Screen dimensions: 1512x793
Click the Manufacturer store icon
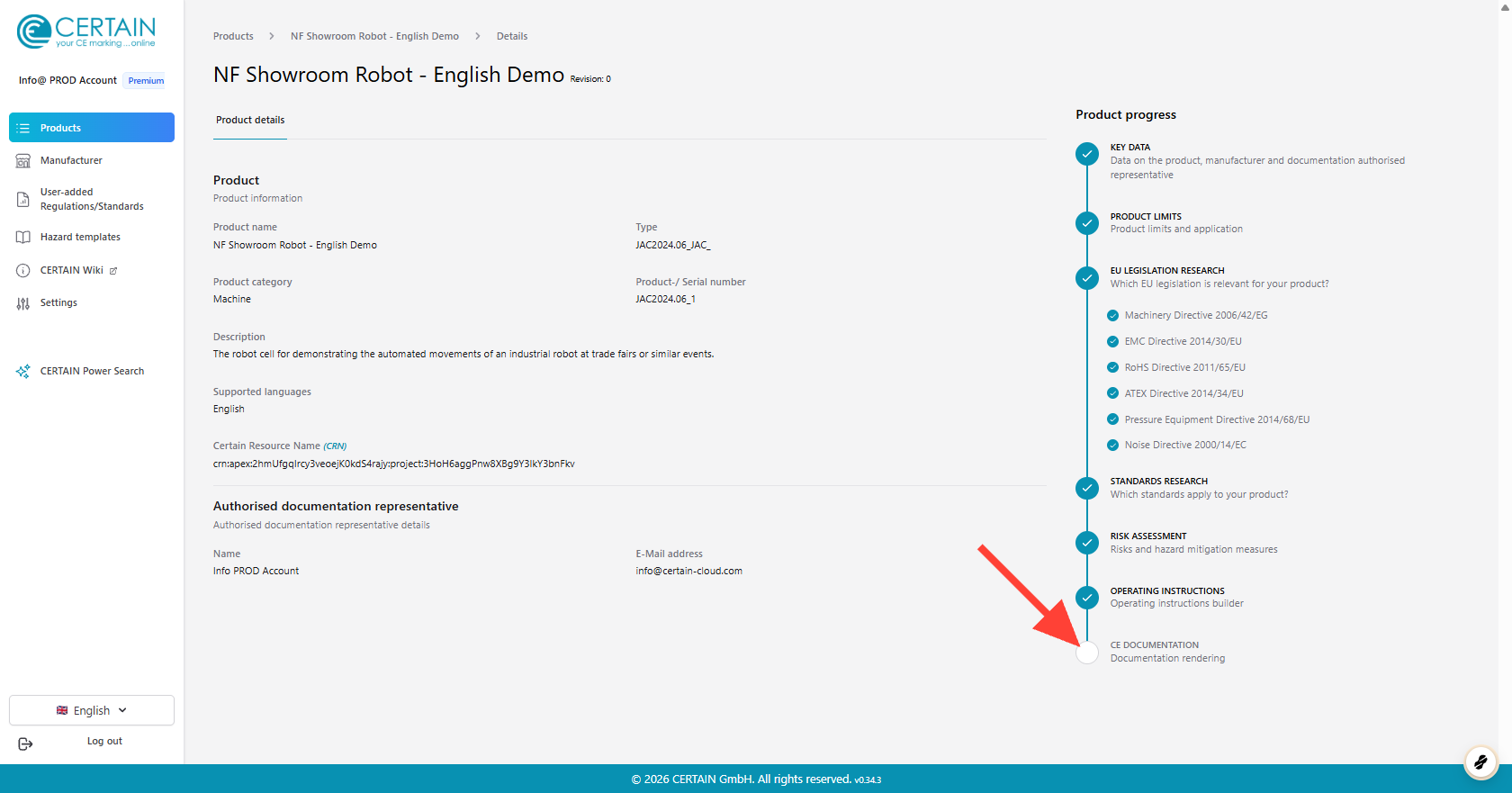23,161
